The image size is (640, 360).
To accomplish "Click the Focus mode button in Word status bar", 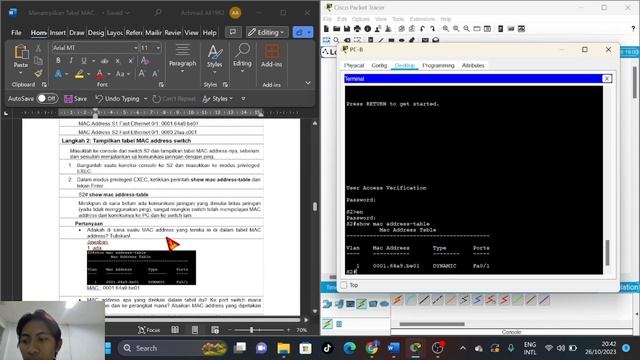I will pos(149,330).
